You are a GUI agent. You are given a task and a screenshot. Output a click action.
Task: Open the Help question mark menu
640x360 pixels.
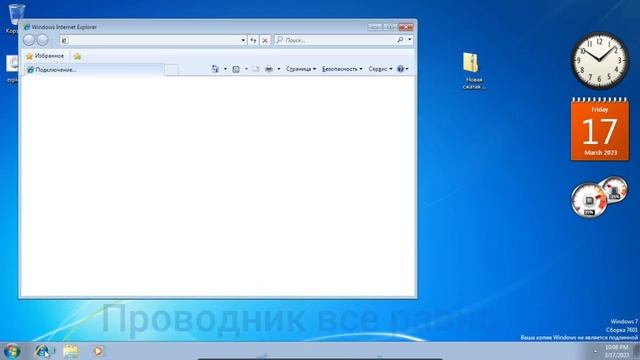coord(402,69)
